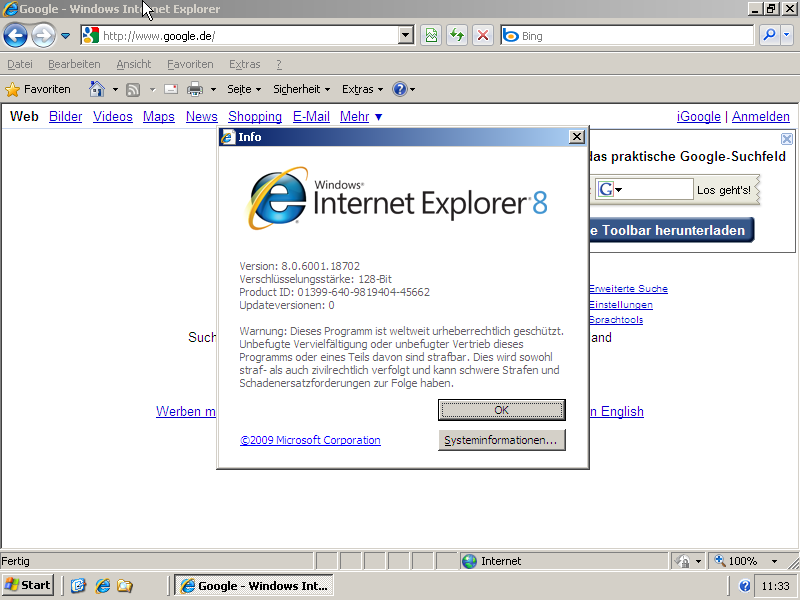The image size is (800, 600).
Task: Expand the address bar URL dropdown
Action: pos(405,36)
